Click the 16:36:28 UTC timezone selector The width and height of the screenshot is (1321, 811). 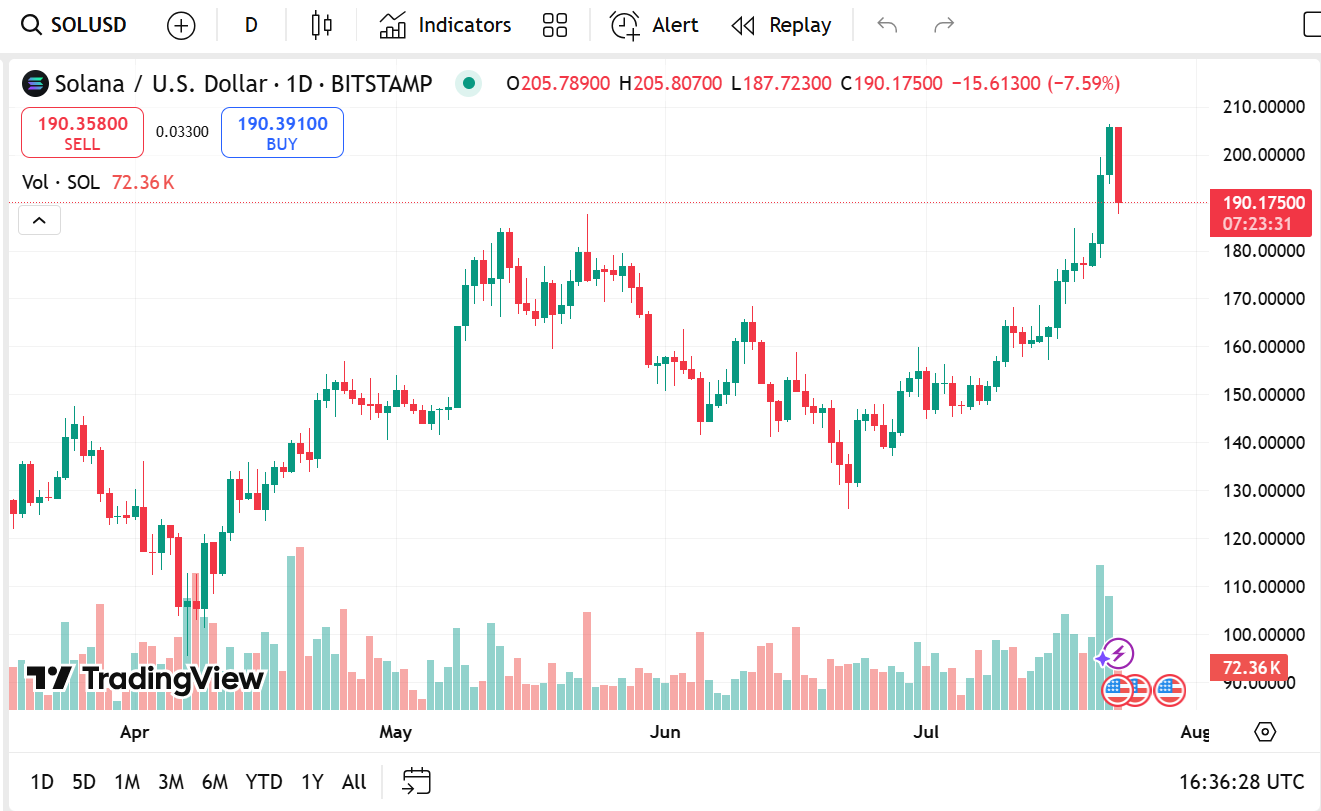1241,781
